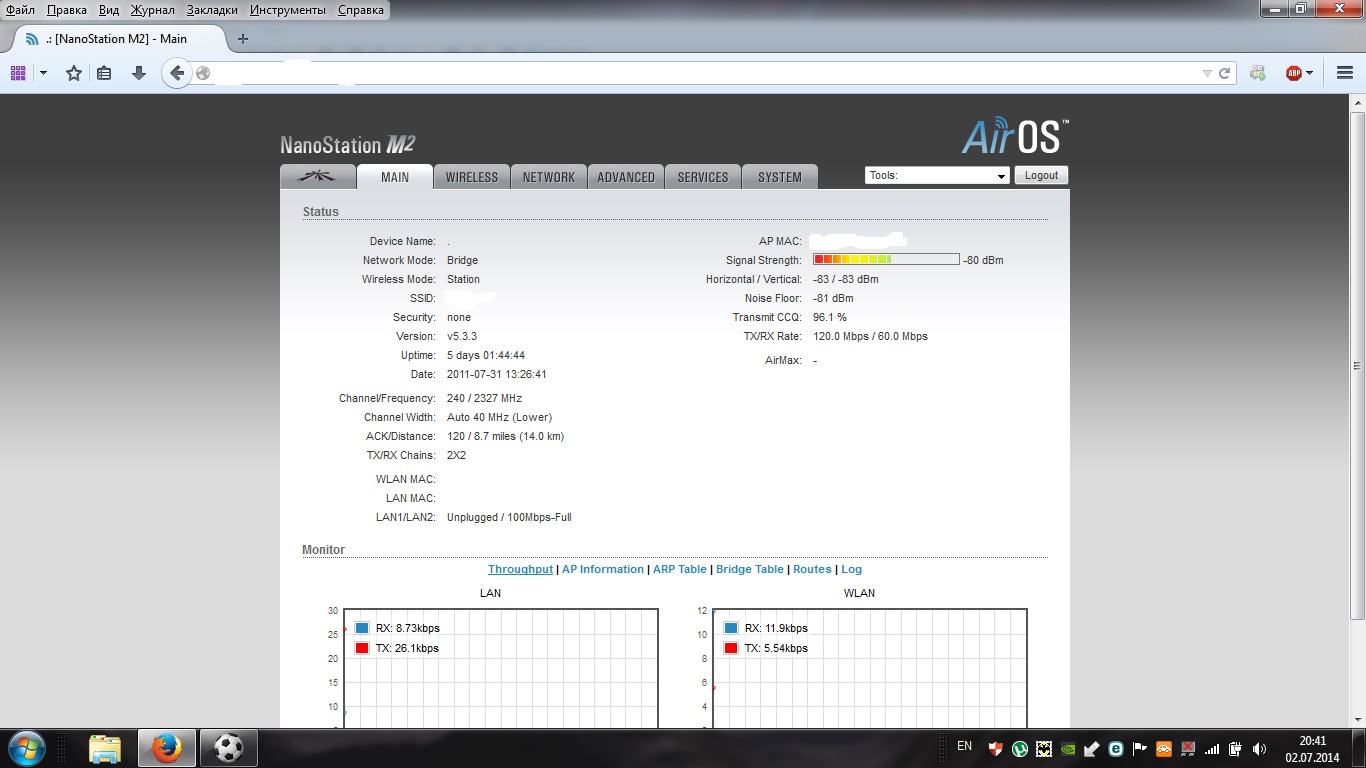Open the AP Information link
Image resolution: width=1366 pixels, height=768 pixels.
(x=602, y=569)
